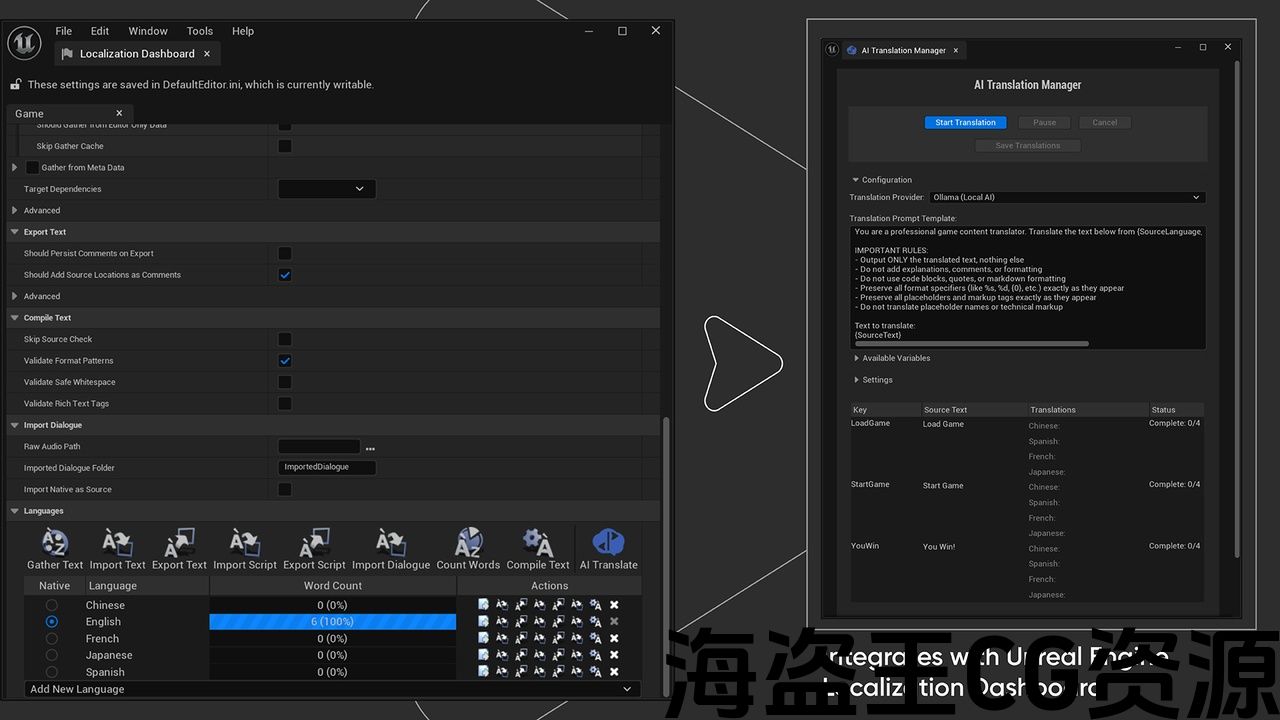Uncheck Validate Format Patterns

pos(285,361)
